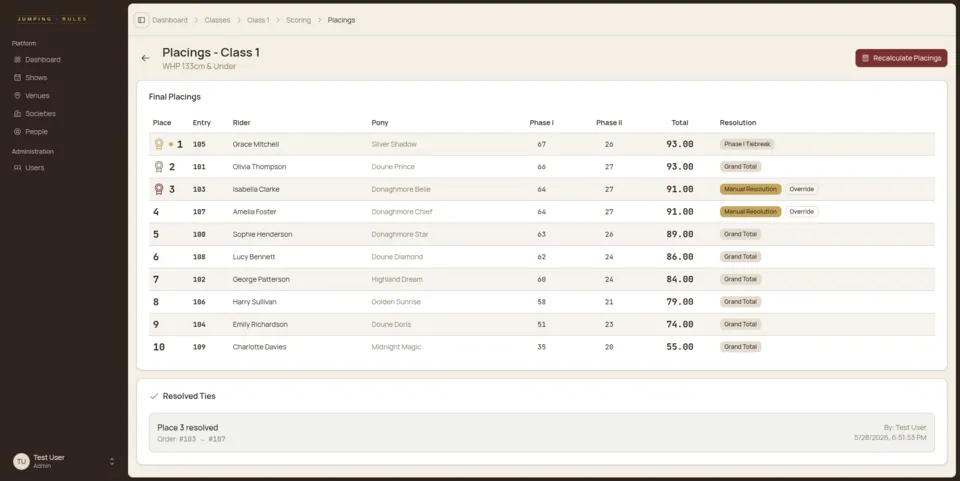
Task: Click the People icon in sidebar
Action: click(x=17, y=132)
